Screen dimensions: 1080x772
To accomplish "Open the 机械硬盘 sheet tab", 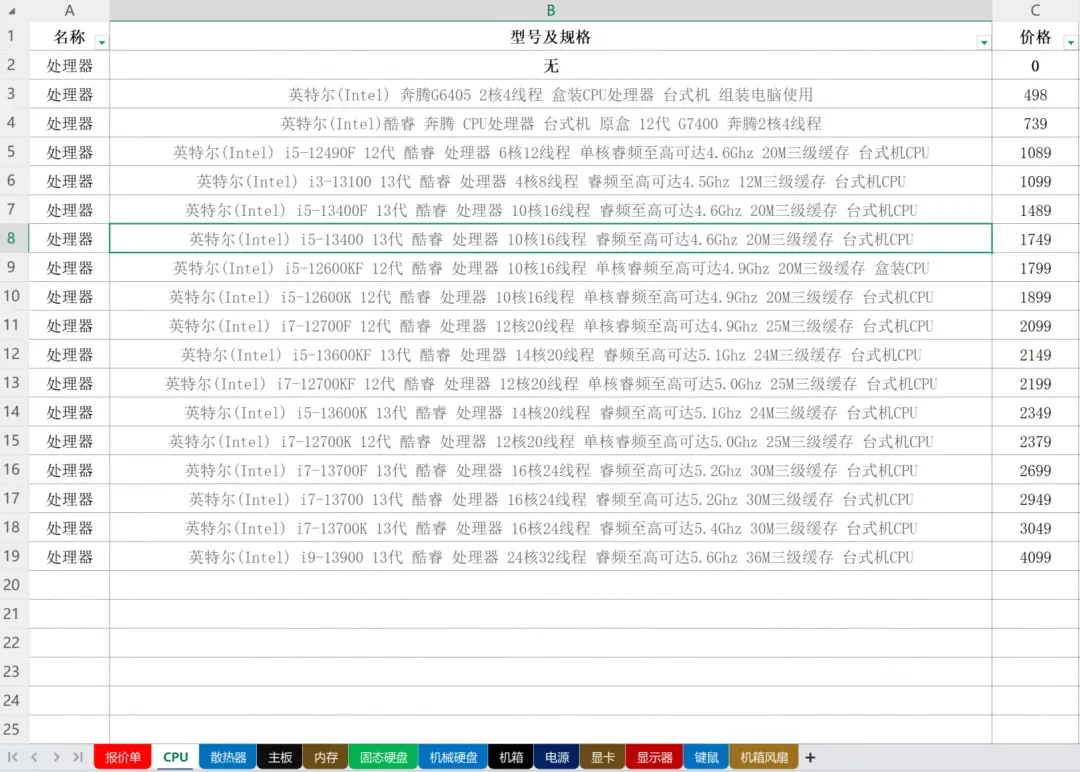I will point(453,758).
